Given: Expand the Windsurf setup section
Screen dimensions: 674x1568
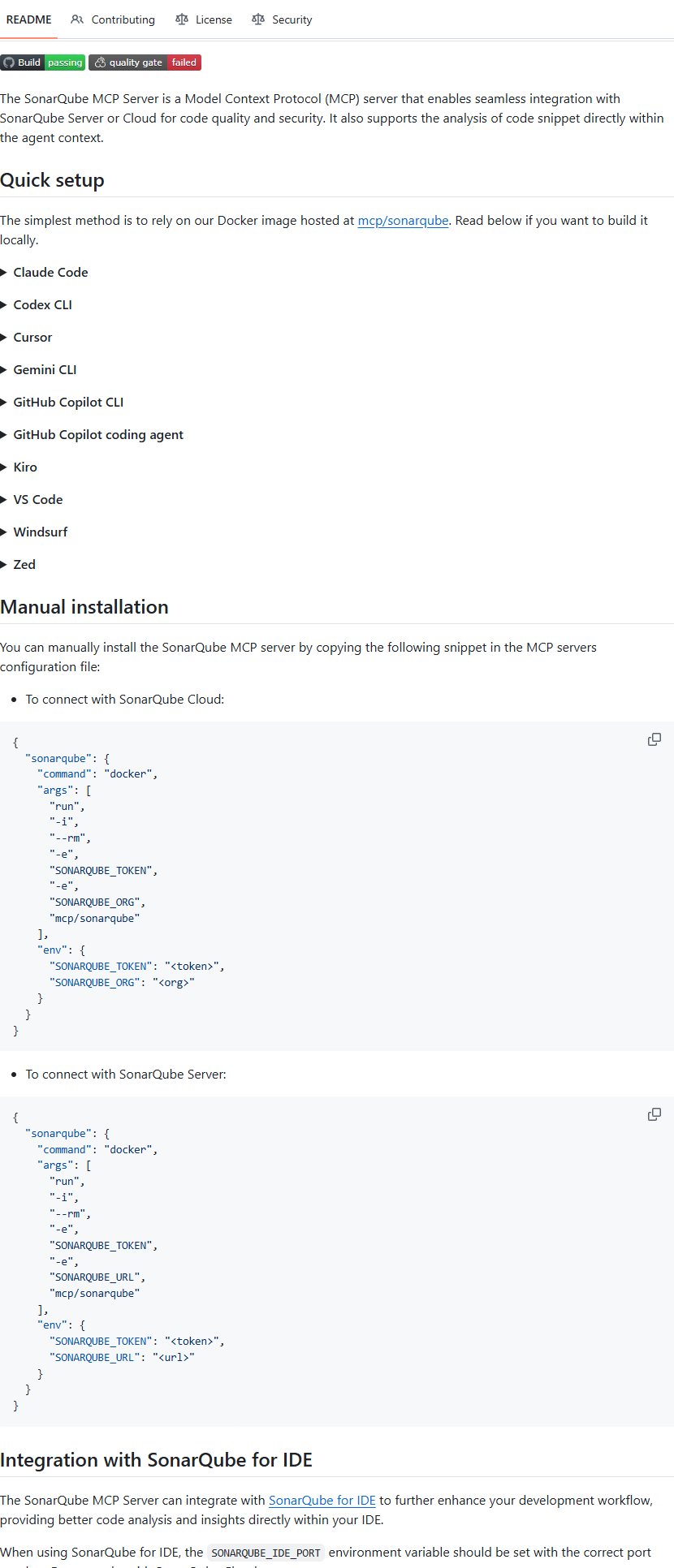Looking at the screenshot, I should coord(41,532).
